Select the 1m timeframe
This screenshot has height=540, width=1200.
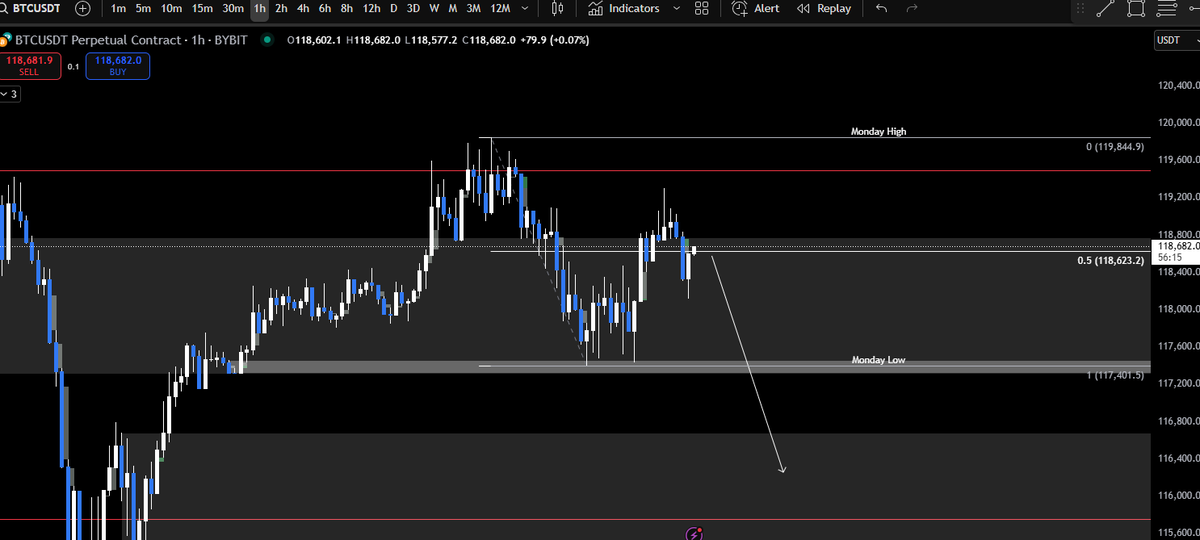pyautogui.click(x=118, y=8)
